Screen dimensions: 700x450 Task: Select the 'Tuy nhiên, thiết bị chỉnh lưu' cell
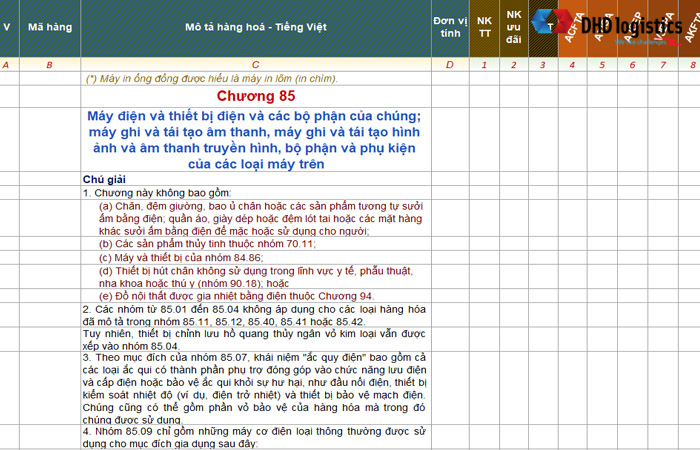256,339
